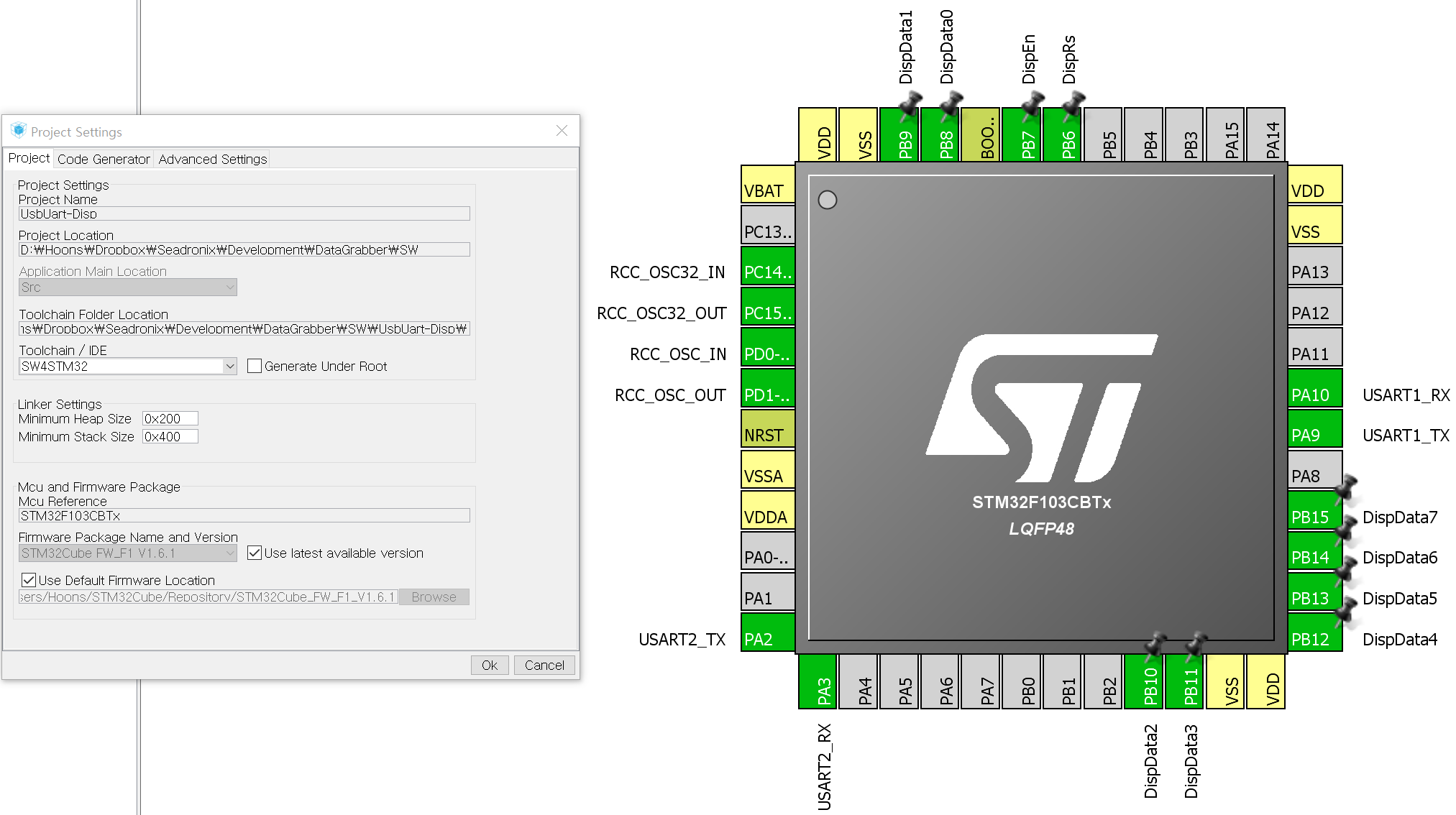The height and width of the screenshot is (815, 1456).
Task: Click the NRST pin box
Action: tap(767, 429)
